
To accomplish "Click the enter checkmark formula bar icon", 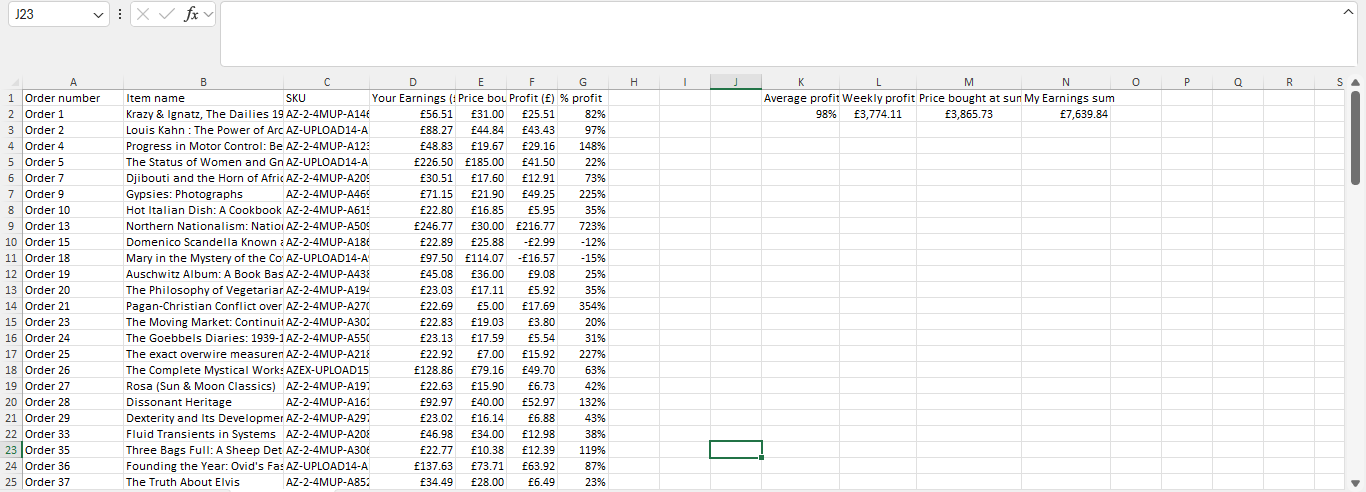I will (x=166, y=15).
